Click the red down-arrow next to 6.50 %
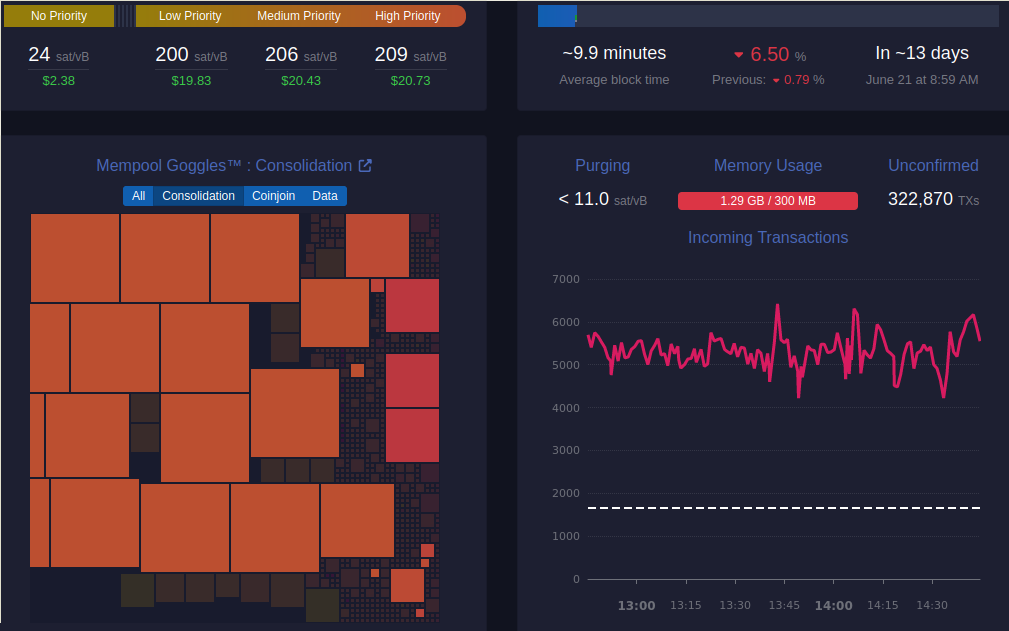Screen dimensions: 1009x631 739,55
